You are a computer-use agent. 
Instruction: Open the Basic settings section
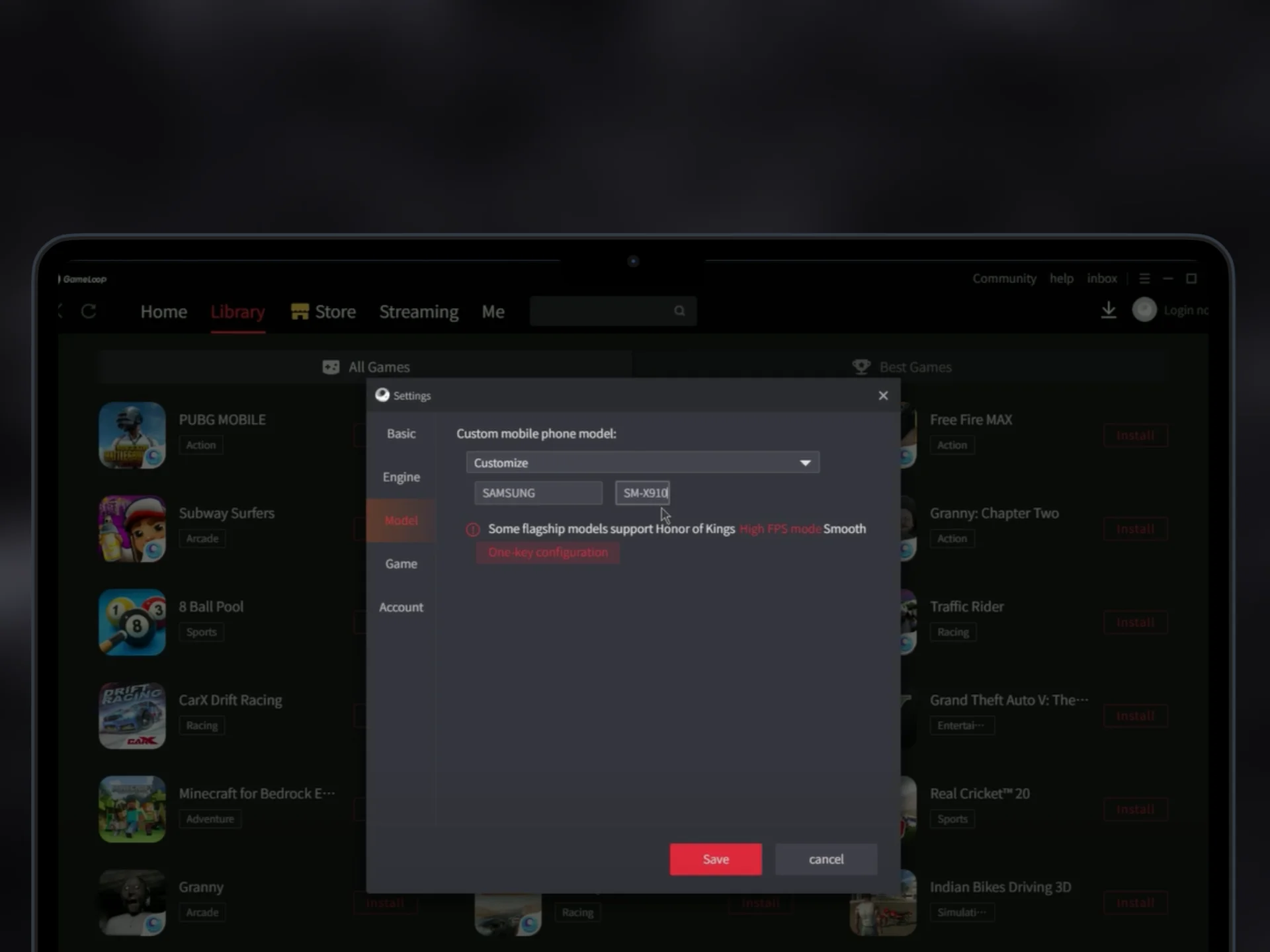point(401,433)
